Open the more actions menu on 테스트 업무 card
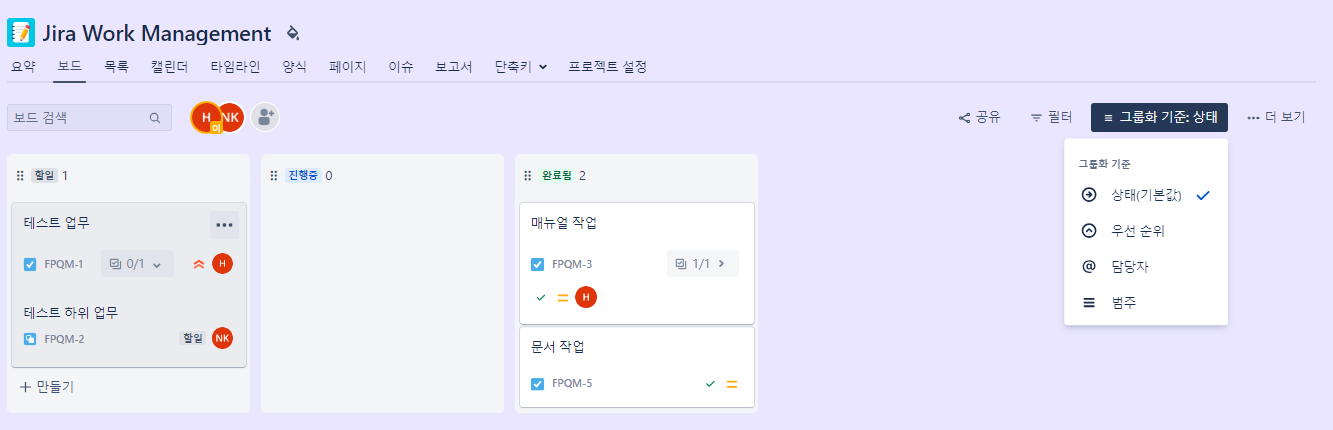Image resolution: width=1333 pixels, height=430 pixels. click(224, 225)
